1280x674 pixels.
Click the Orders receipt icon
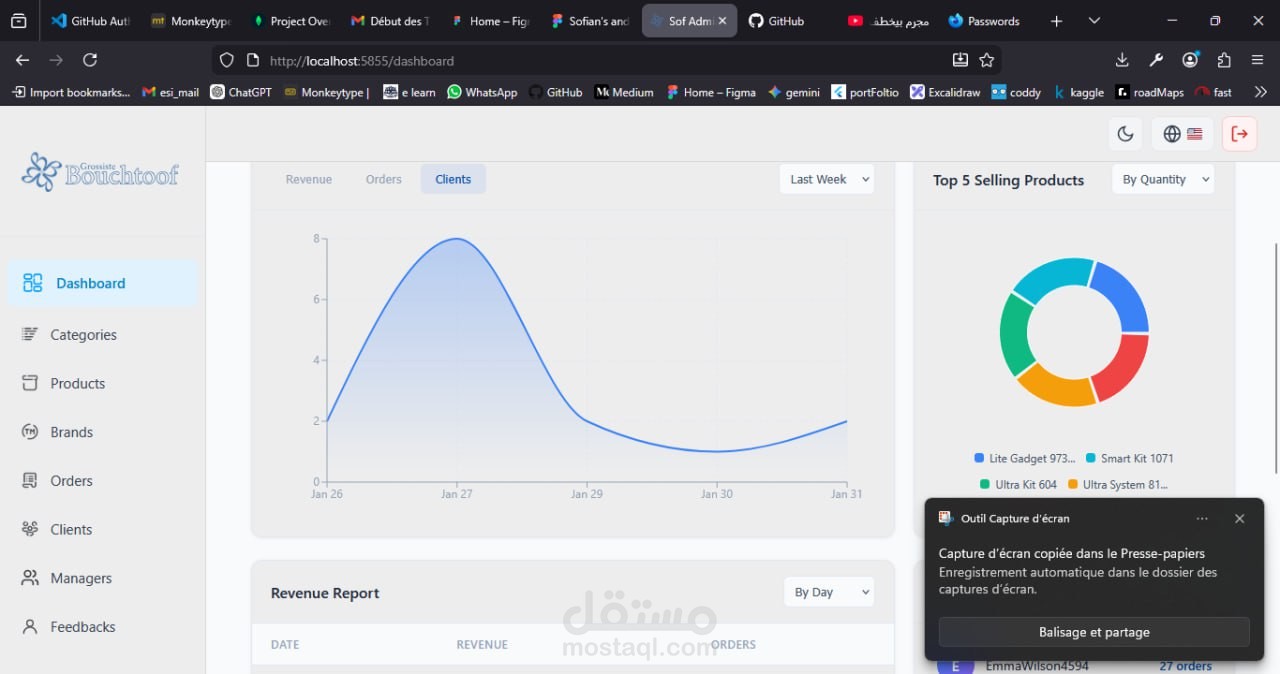coord(30,480)
